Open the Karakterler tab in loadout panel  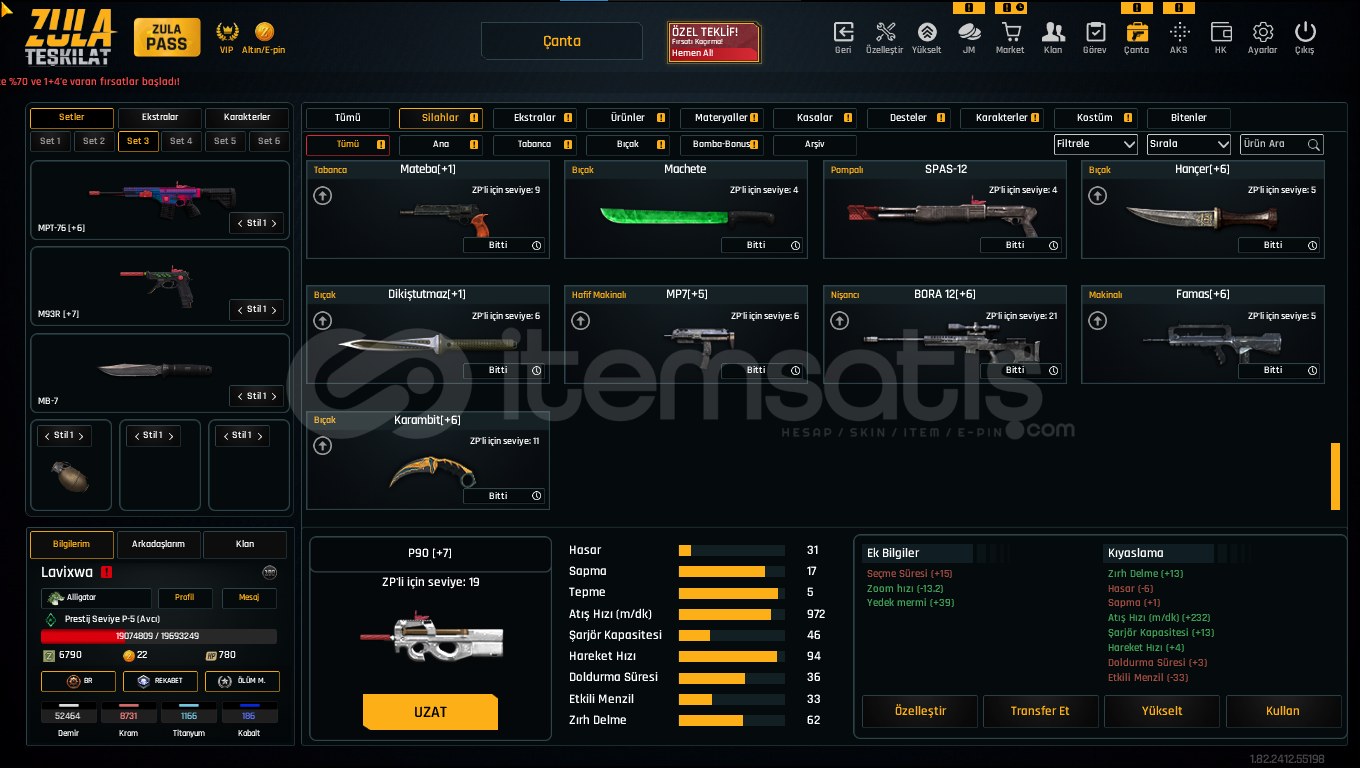coord(247,118)
